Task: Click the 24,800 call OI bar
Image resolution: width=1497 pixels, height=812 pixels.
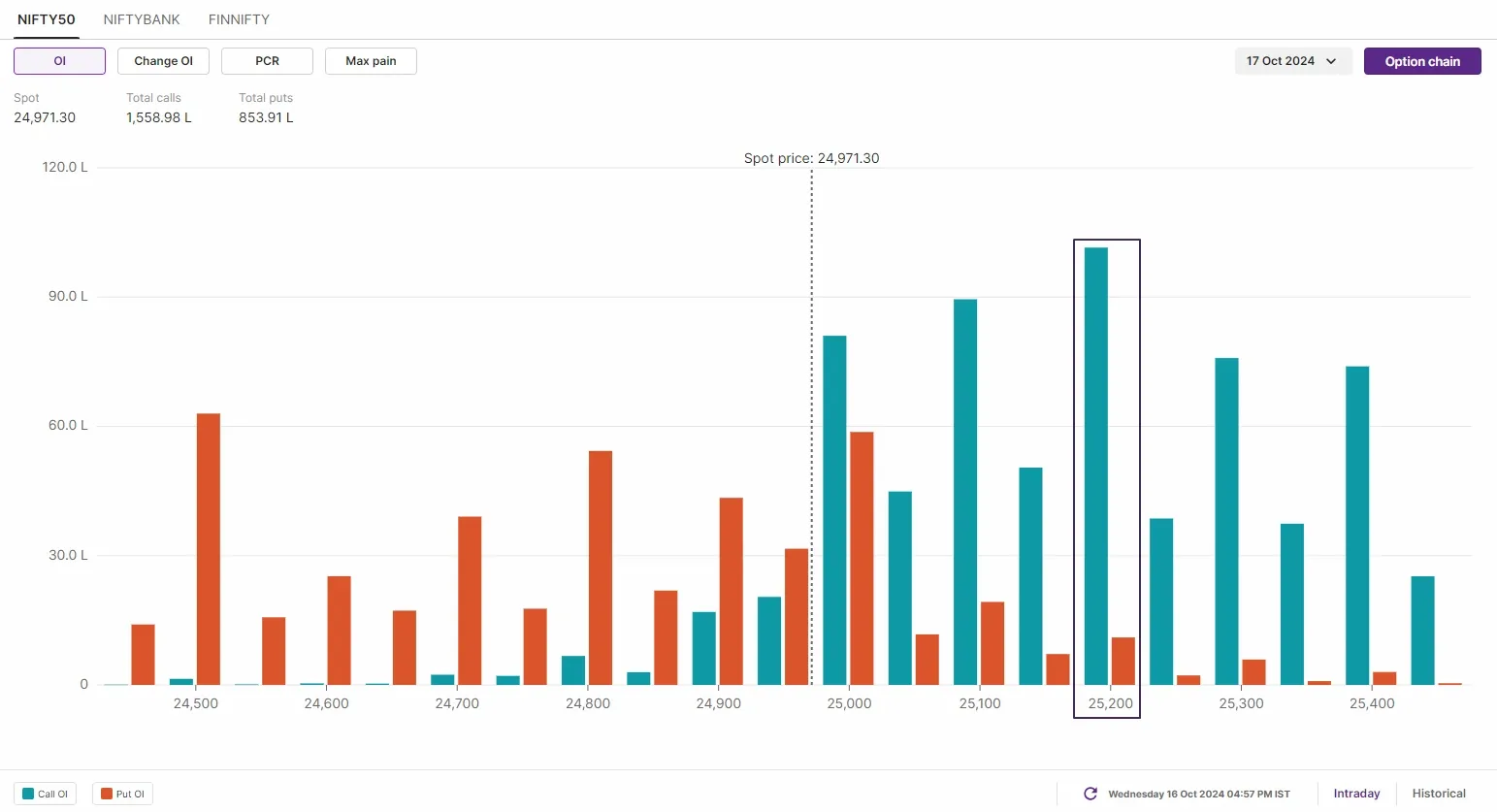Action: tap(573, 670)
